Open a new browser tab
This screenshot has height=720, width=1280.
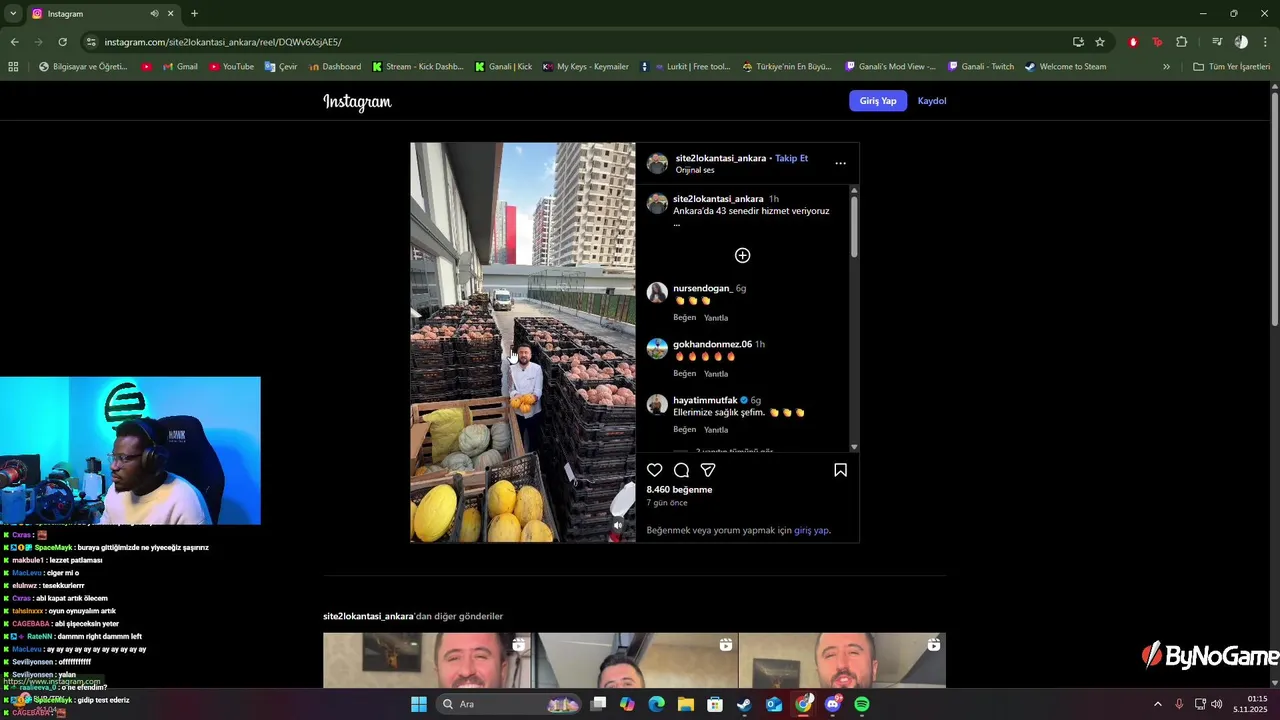(x=194, y=14)
